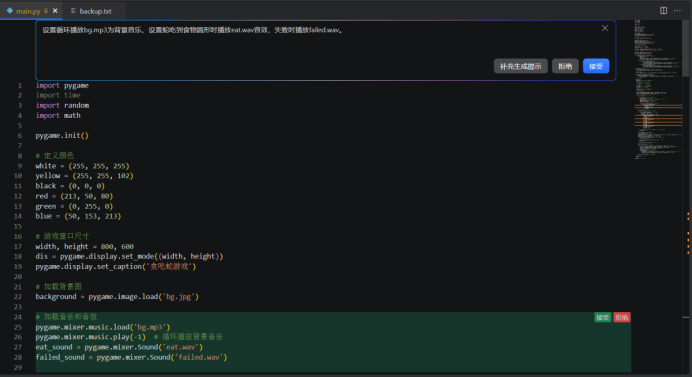Click the line 'width, height = 800, 600'
Screen dimensions: 692x377
[84, 246]
